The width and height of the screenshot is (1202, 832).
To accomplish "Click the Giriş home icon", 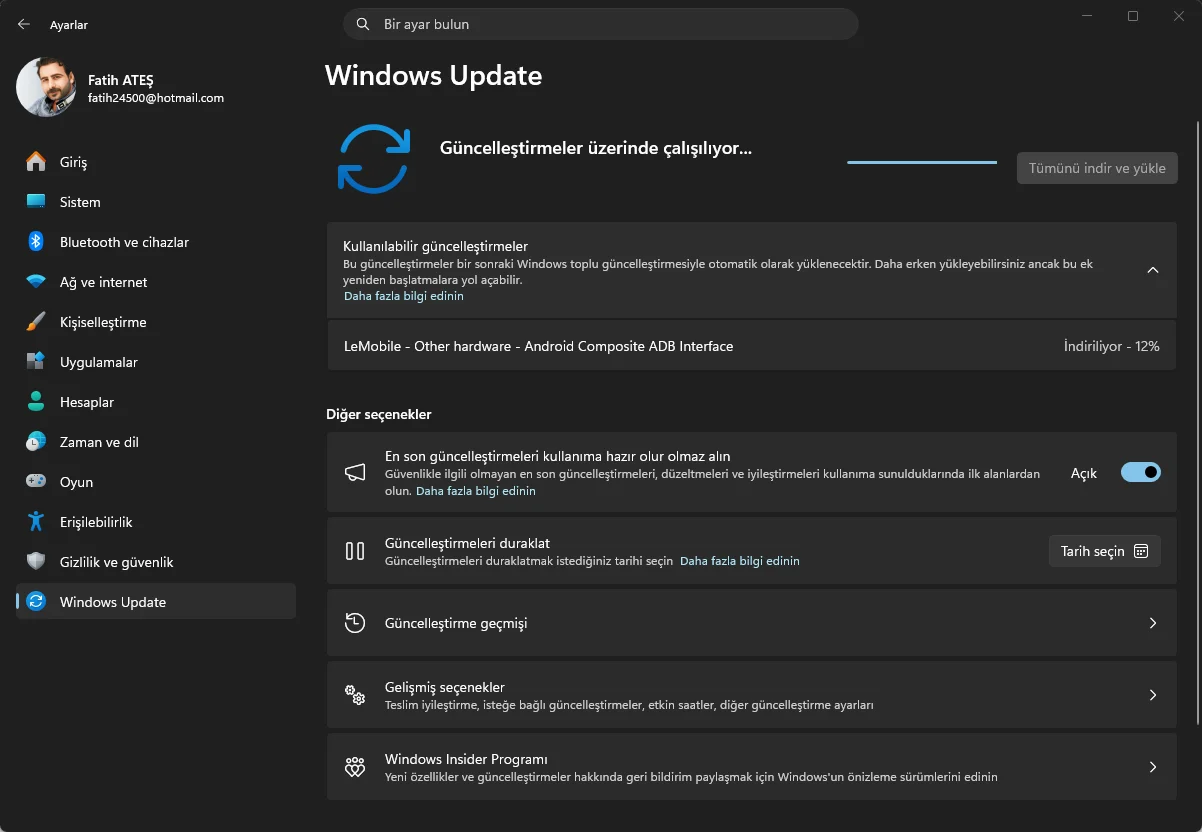I will click(36, 162).
